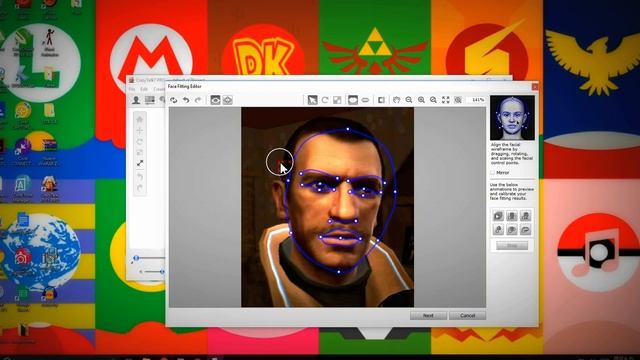Viewport: 640px width, 360px height.
Task: Play the second top-row calibration animation
Action: 512,216
